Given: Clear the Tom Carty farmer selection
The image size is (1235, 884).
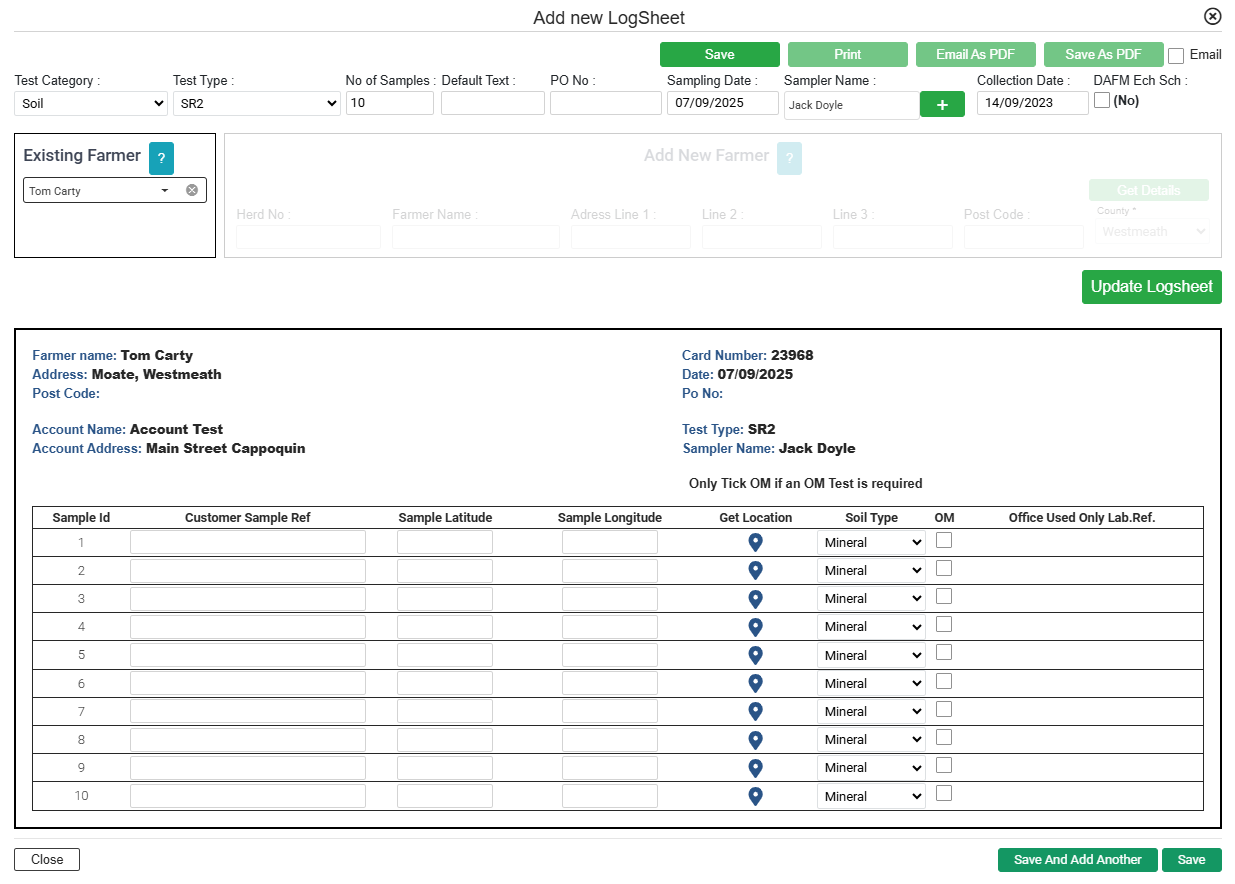Looking at the screenshot, I should tap(192, 190).
